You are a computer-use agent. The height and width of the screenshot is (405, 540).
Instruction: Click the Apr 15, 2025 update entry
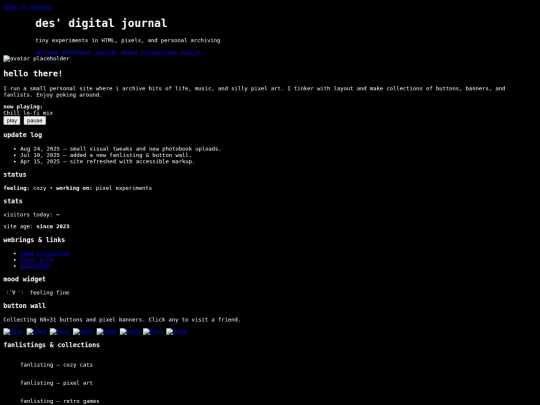[107, 162]
